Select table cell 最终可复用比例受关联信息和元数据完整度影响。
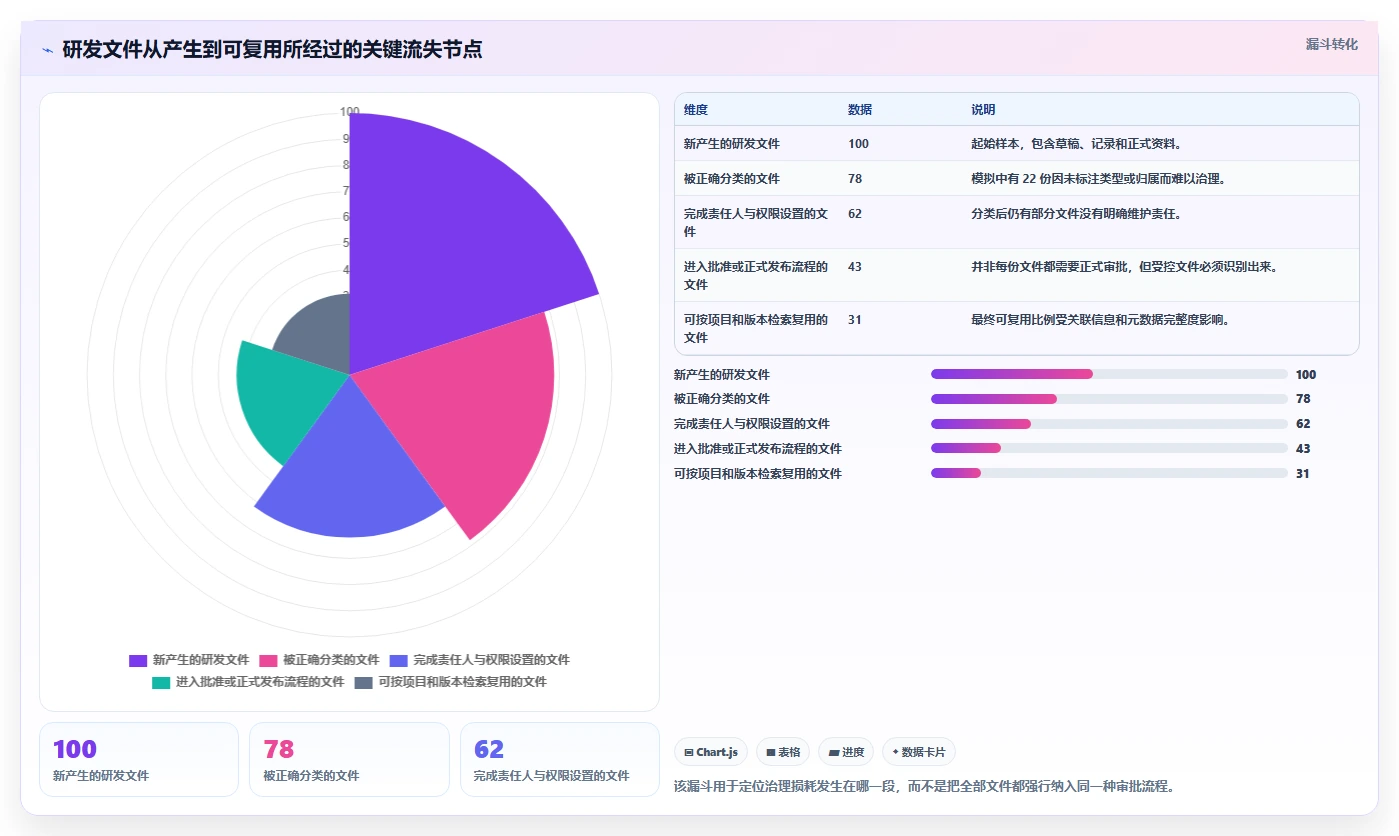Image resolution: width=1399 pixels, height=836 pixels. [1100, 320]
